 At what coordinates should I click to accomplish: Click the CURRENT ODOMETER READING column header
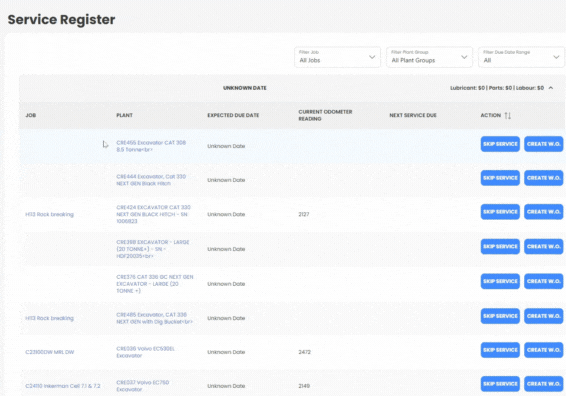click(325, 115)
